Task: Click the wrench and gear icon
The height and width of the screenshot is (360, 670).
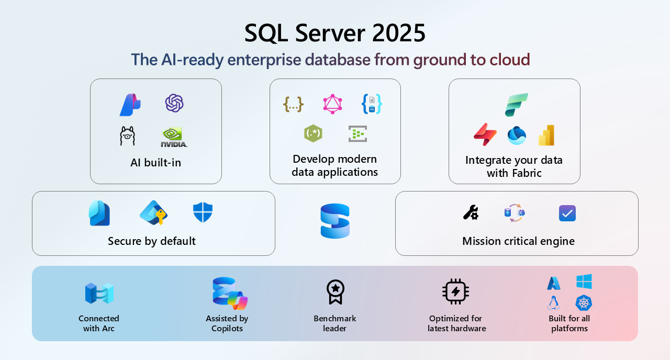Action: [x=471, y=212]
